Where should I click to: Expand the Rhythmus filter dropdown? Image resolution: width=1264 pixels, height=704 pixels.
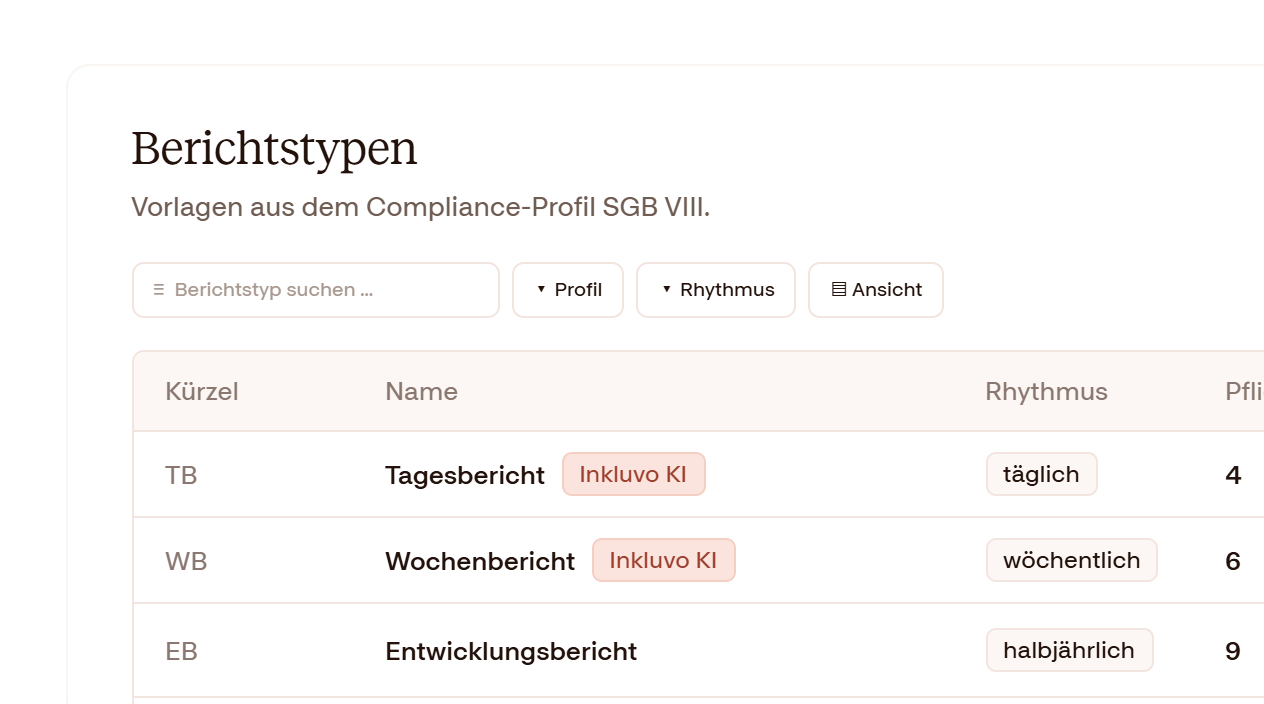tap(716, 290)
